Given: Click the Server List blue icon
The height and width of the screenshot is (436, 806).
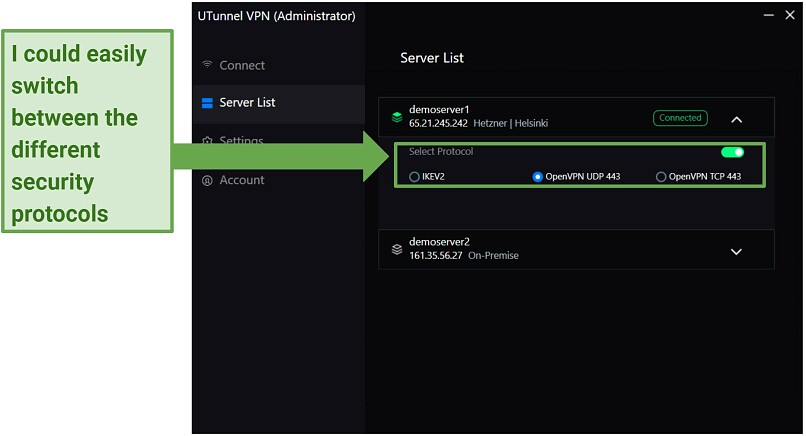Looking at the screenshot, I should 207,103.
